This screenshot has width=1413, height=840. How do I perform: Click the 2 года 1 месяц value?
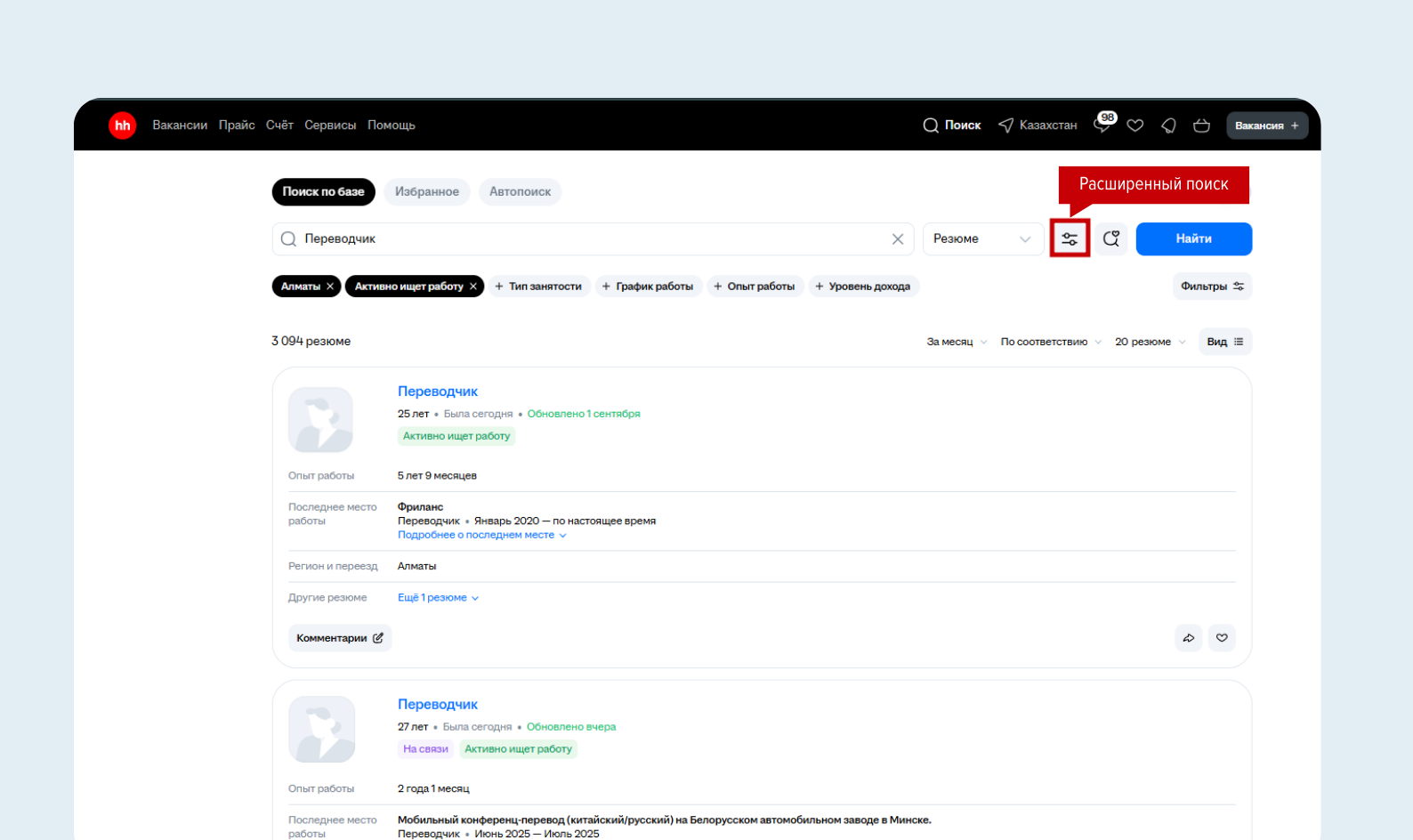click(x=433, y=789)
